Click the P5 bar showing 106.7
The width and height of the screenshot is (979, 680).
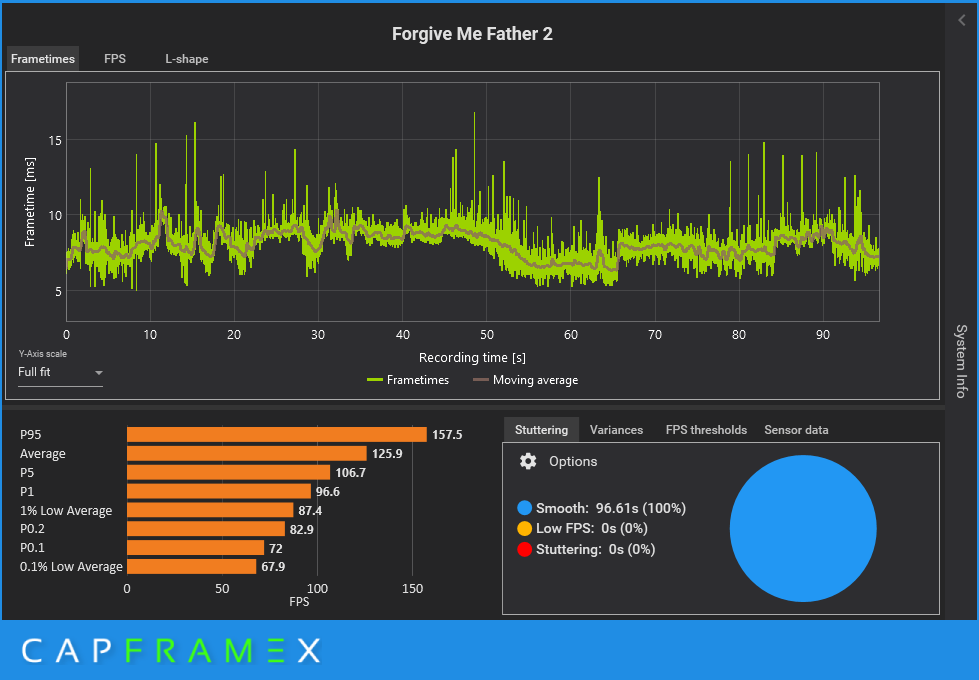tap(229, 472)
